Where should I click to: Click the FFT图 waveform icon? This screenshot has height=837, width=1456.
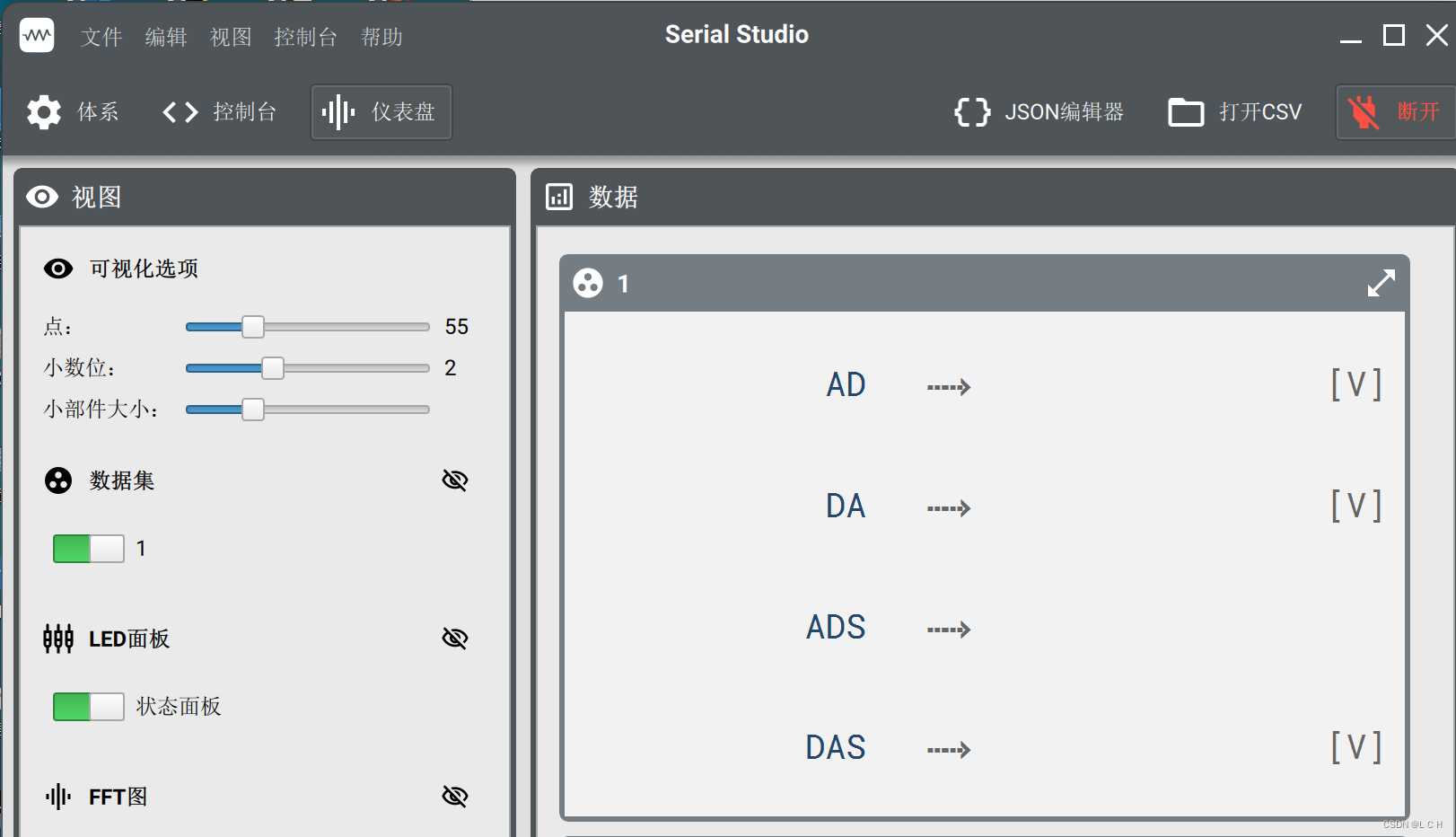point(58,797)
